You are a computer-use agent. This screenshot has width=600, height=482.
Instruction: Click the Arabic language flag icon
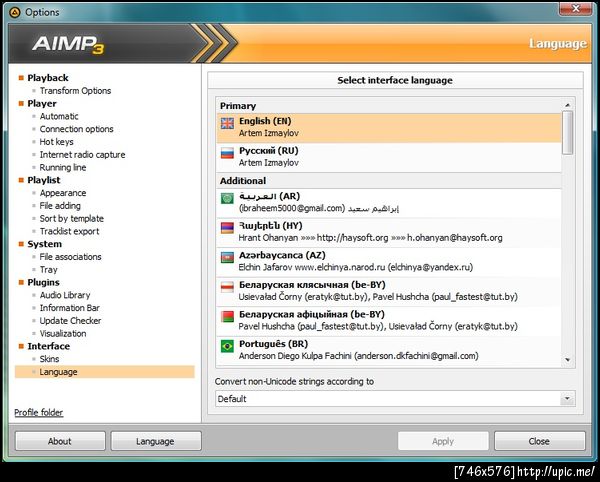(x=227, y=199)
